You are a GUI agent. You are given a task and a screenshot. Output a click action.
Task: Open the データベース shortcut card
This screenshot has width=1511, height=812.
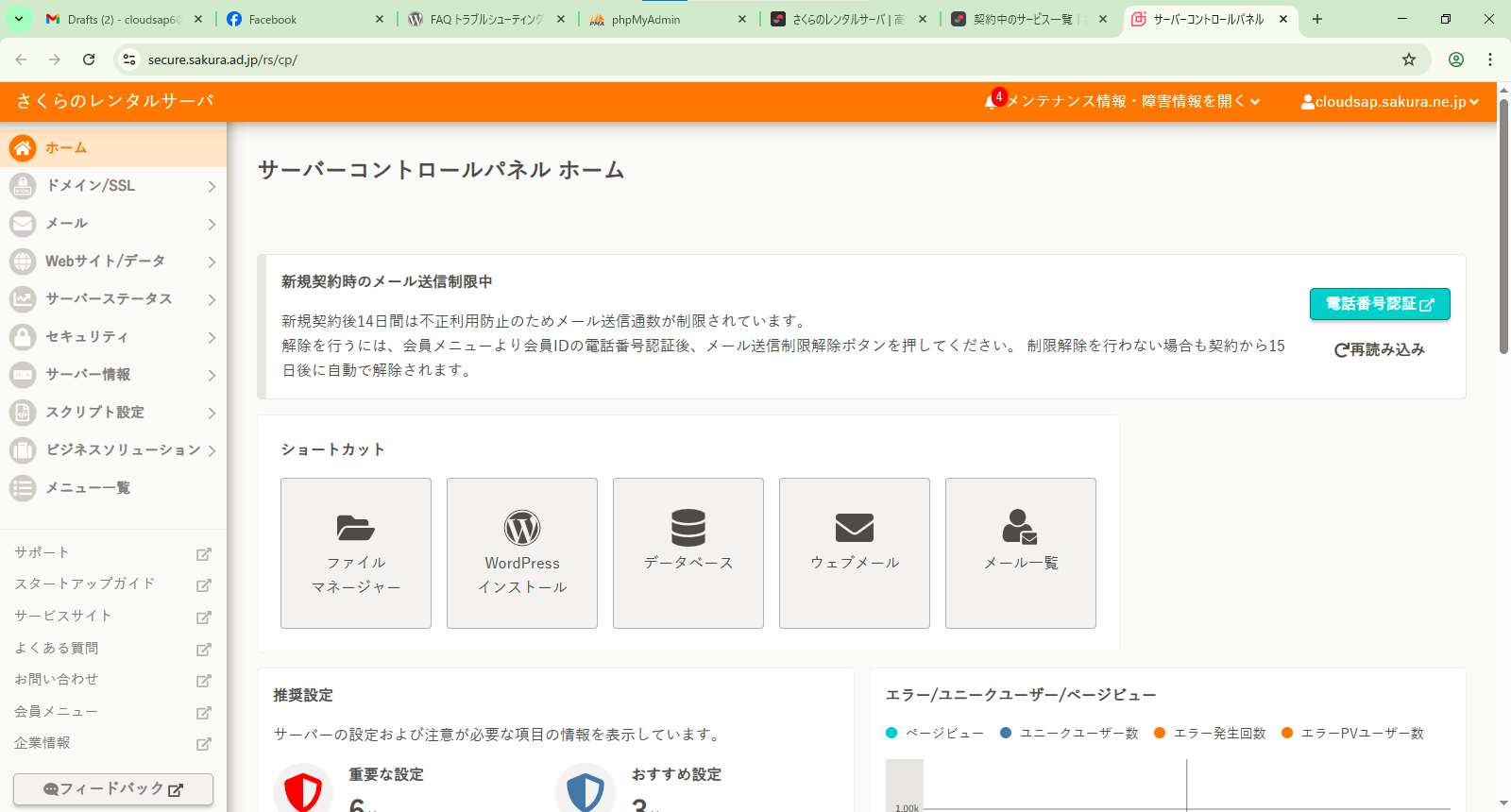[x=688, y=553]
